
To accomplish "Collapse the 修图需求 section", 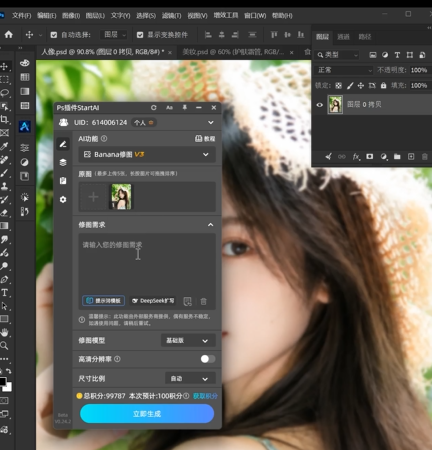I will (210, 225).
